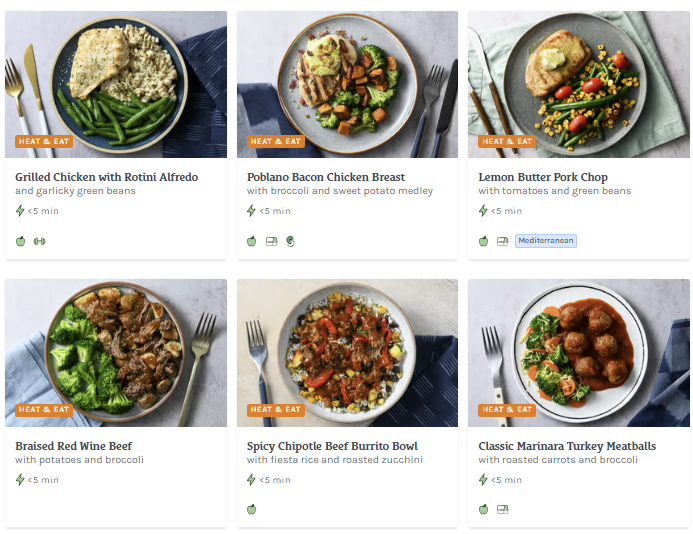The height and width of the screenshot is (534, 693).
Task: Click the Spicy Chipotle Beef Burrito Bowl photo
Action: pyautogui.click(x=347, y=350)
